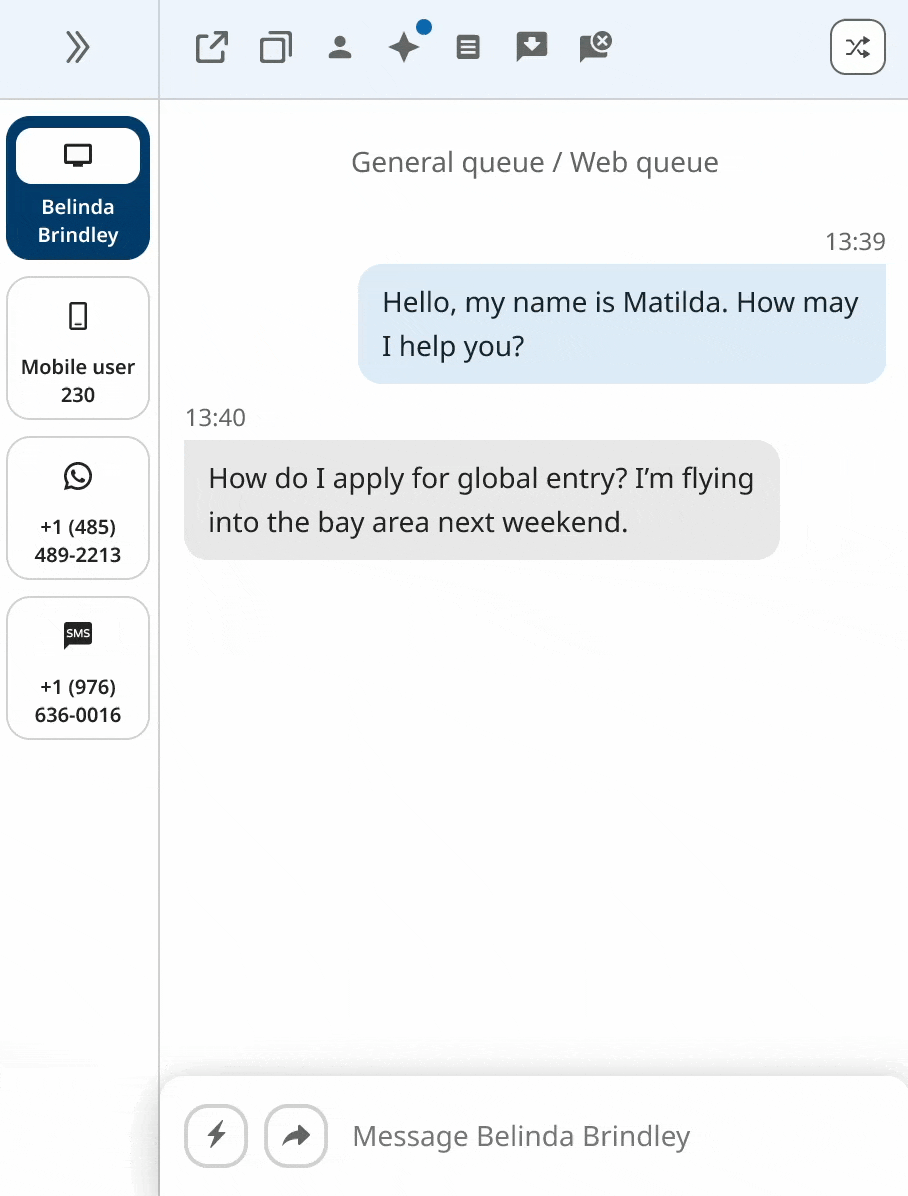The image size is (908, 1196).
Task: Open WhatsApp chat +1 (485) 489-2213
Action: [x=78, y=509]
